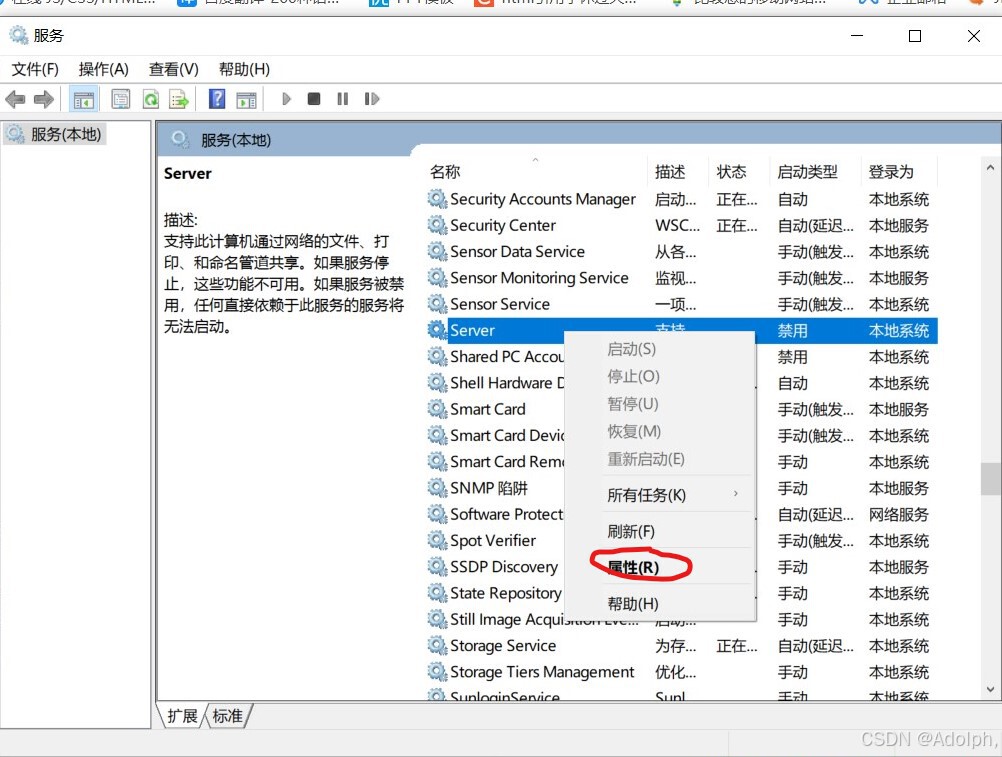Viewport: 1002px width, 757px height.
Task: Select the Sensor Data Service name
Action: click(517, 251)
